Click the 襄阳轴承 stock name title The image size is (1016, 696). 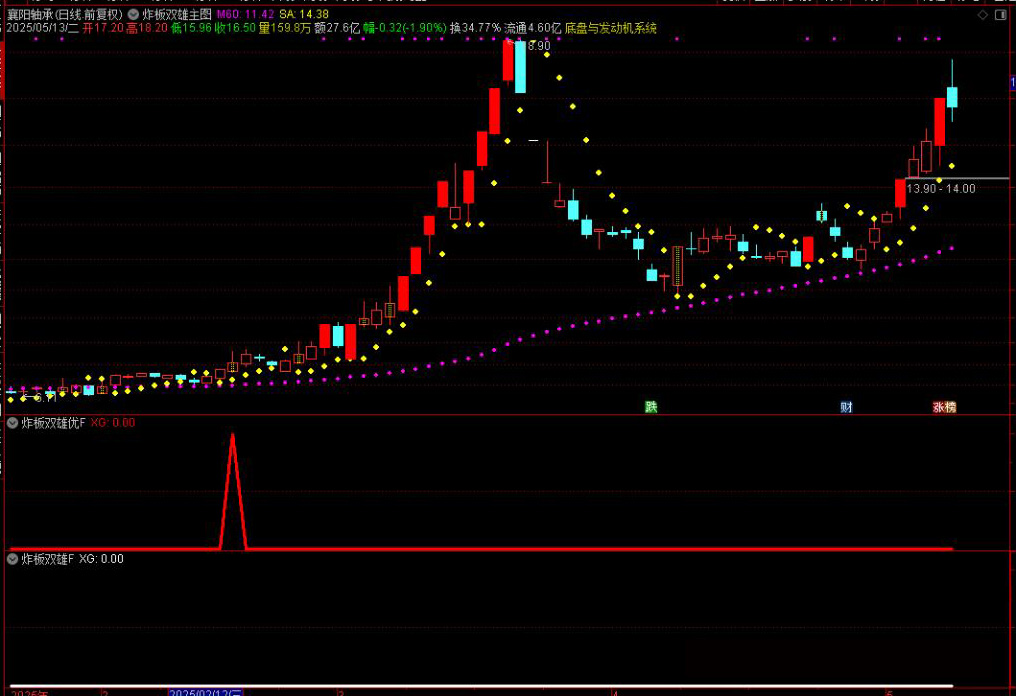pos(30,15)
